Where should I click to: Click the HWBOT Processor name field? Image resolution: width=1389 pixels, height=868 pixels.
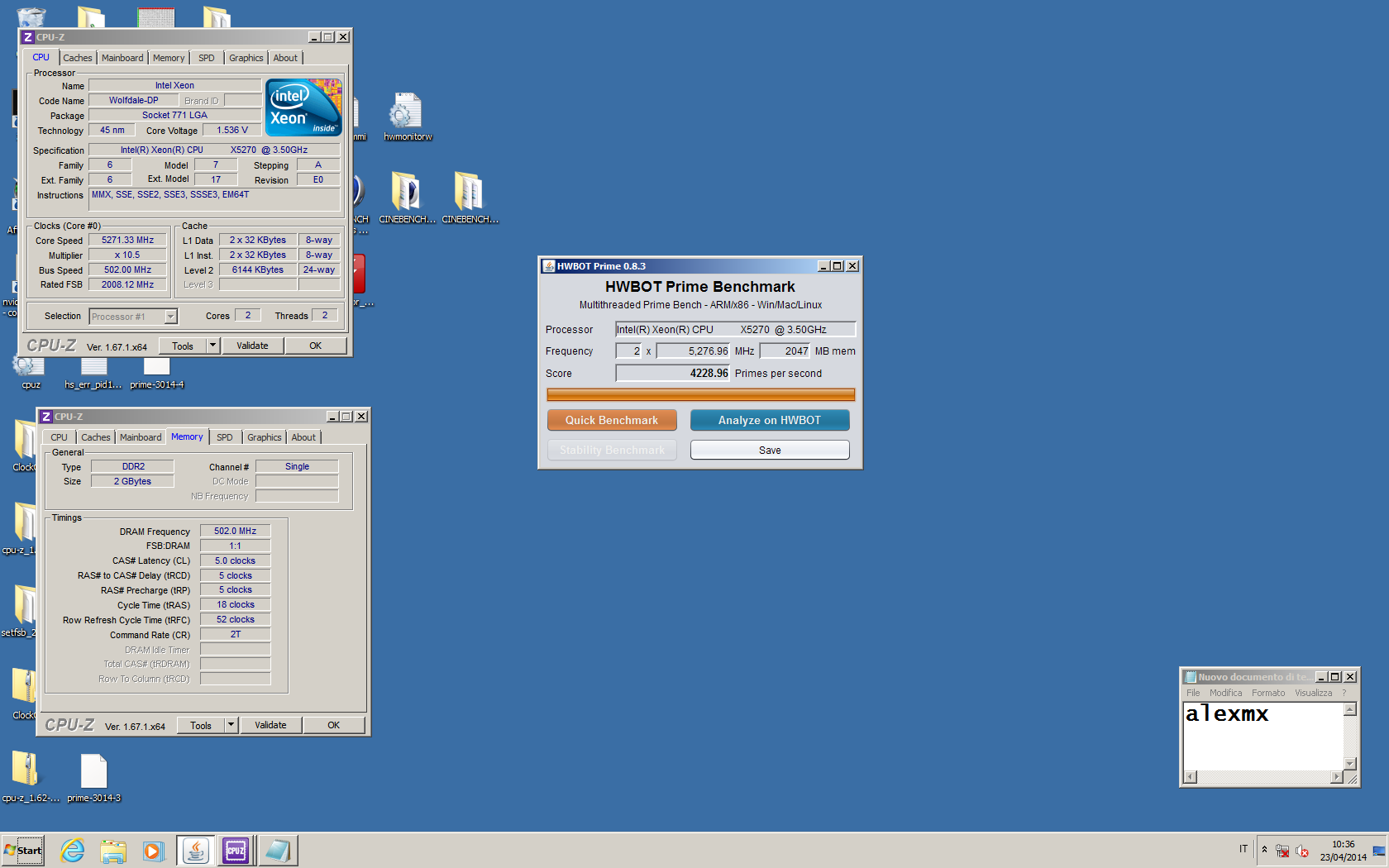736,329
